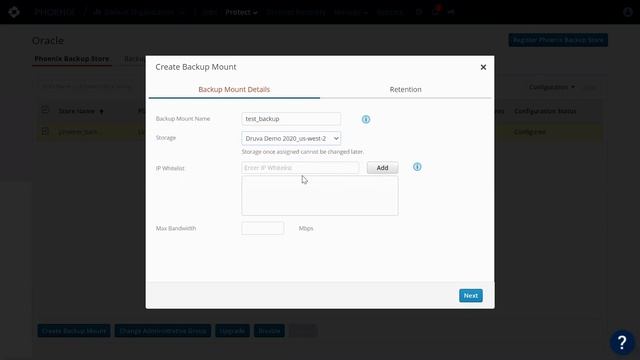Viewport: 640px width, 360px height.
Task: Click the "Oracle" page heading
Action: (48, 41)
